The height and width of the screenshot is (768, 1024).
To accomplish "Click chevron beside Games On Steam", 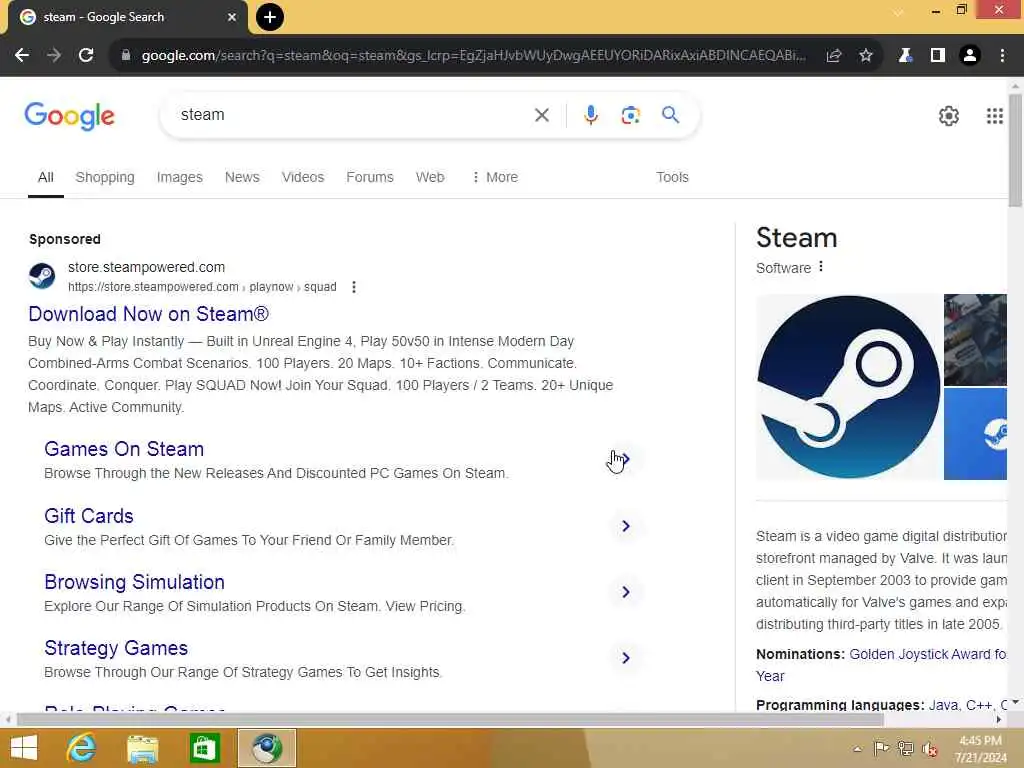I will pyautogui.click(x=625, y=459).
